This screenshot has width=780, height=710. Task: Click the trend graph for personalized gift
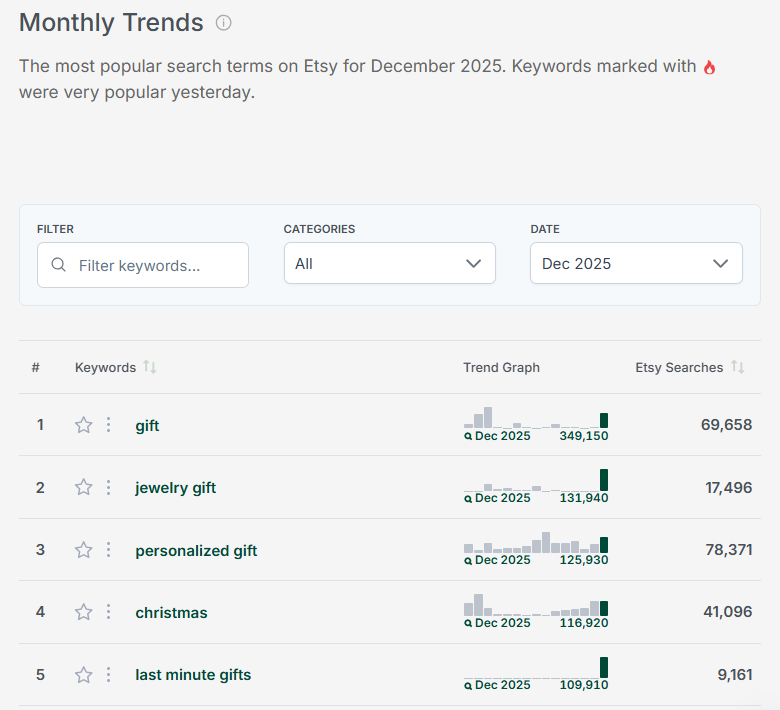click(536, 542)
